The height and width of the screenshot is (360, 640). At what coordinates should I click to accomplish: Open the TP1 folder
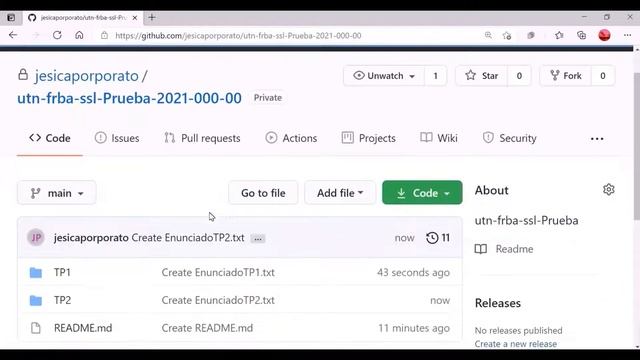point(62,272)
